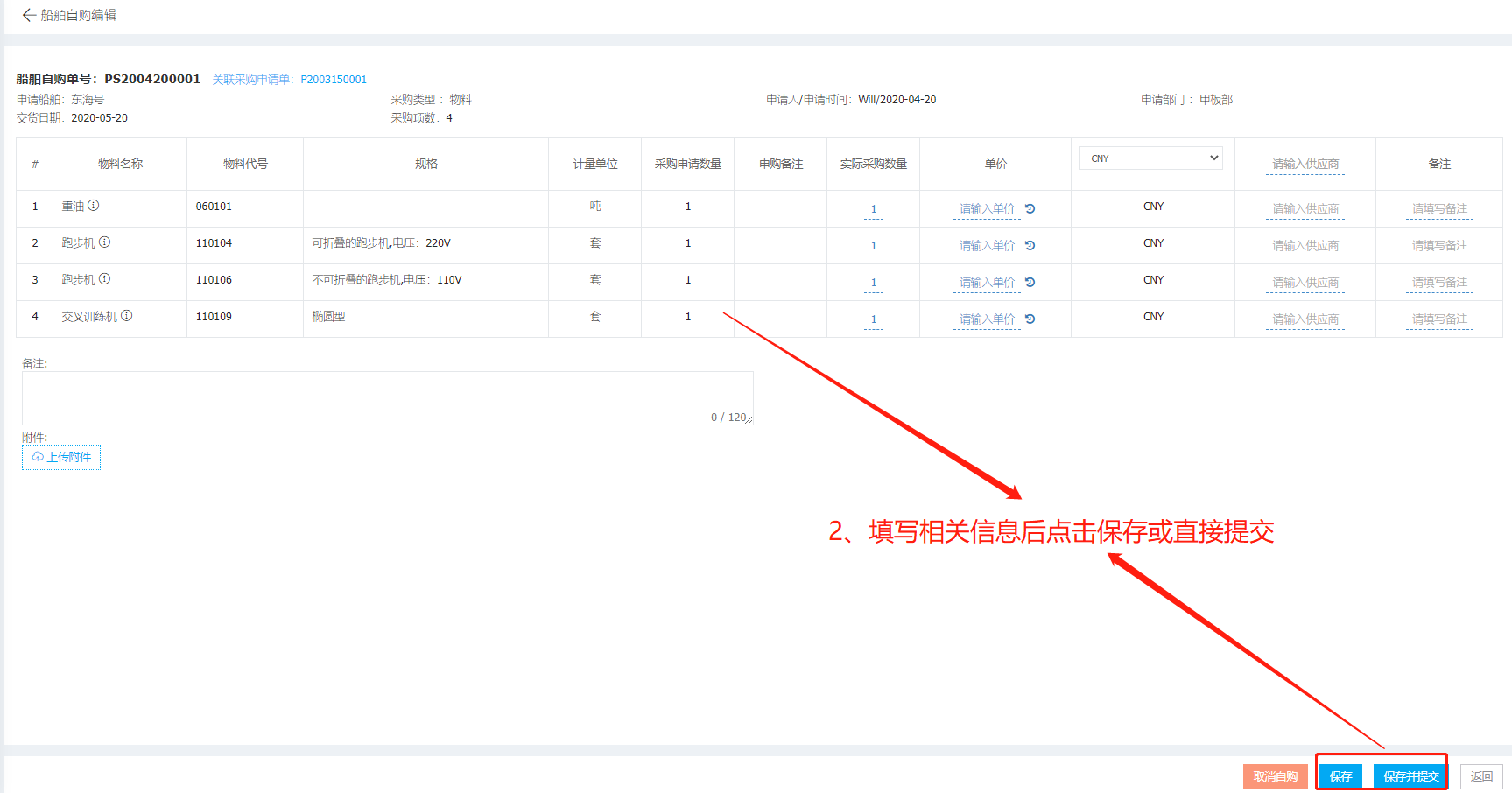Click the back arrow beside 船舶自购编辑

point(29,15)
